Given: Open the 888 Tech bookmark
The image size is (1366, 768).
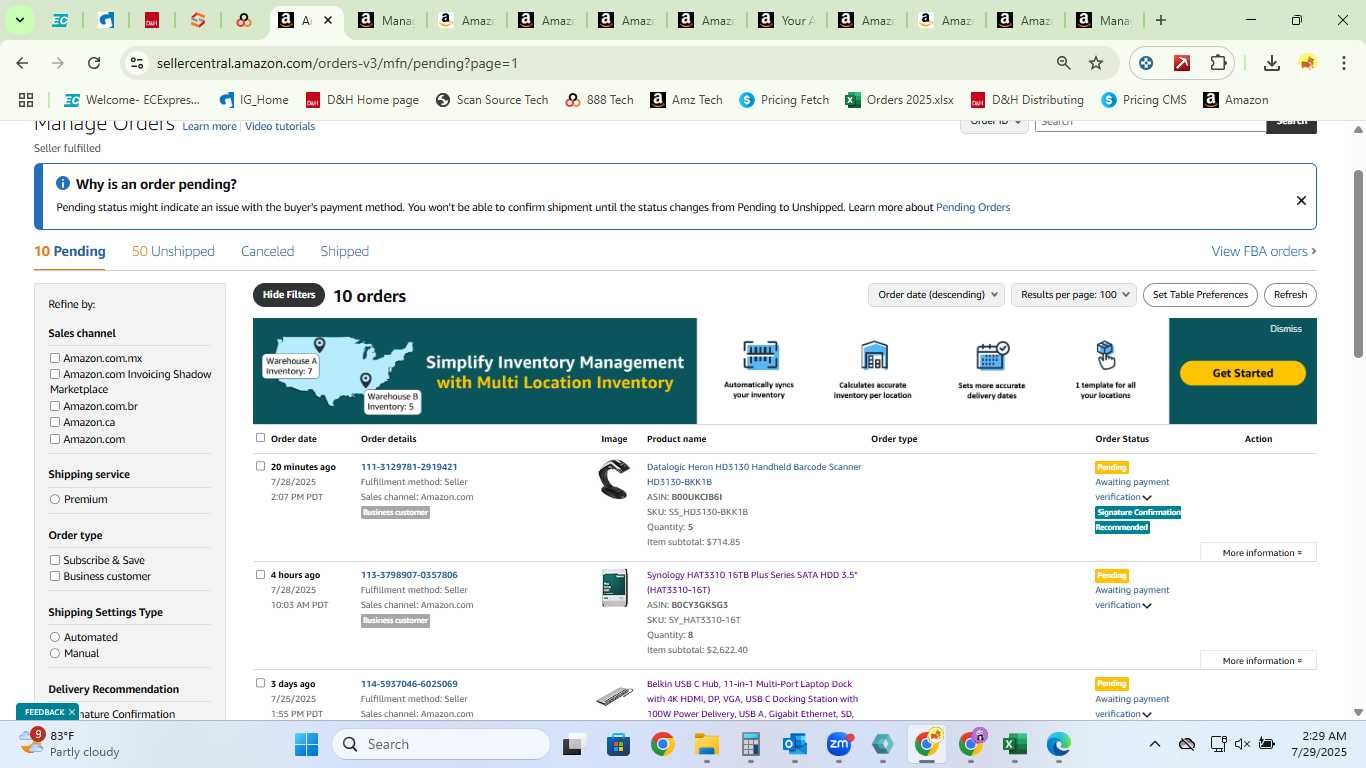Looking at the screenshot, I should click(x=599, y=100).
